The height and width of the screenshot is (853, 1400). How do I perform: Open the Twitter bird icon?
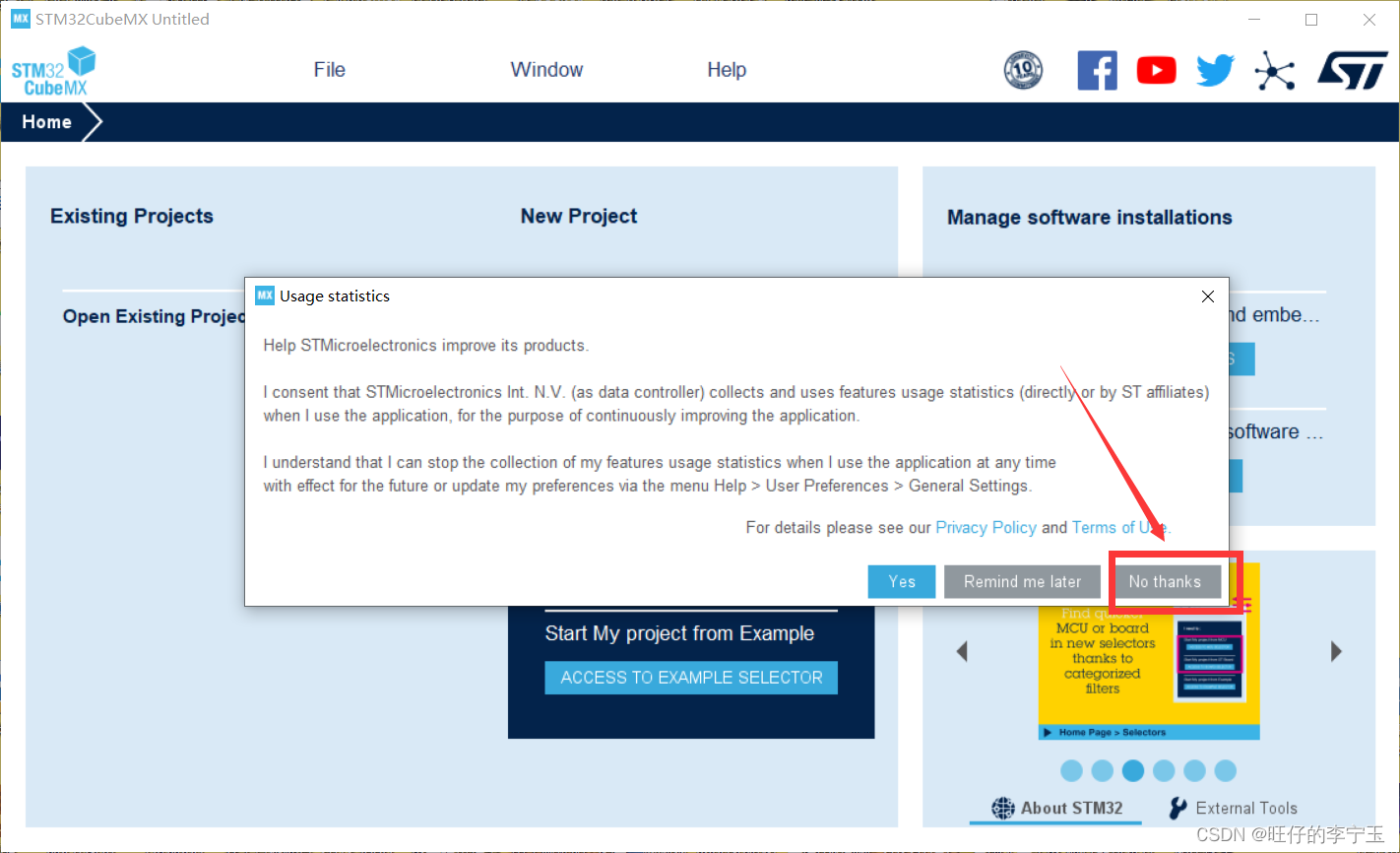(x=1216, y=70)
